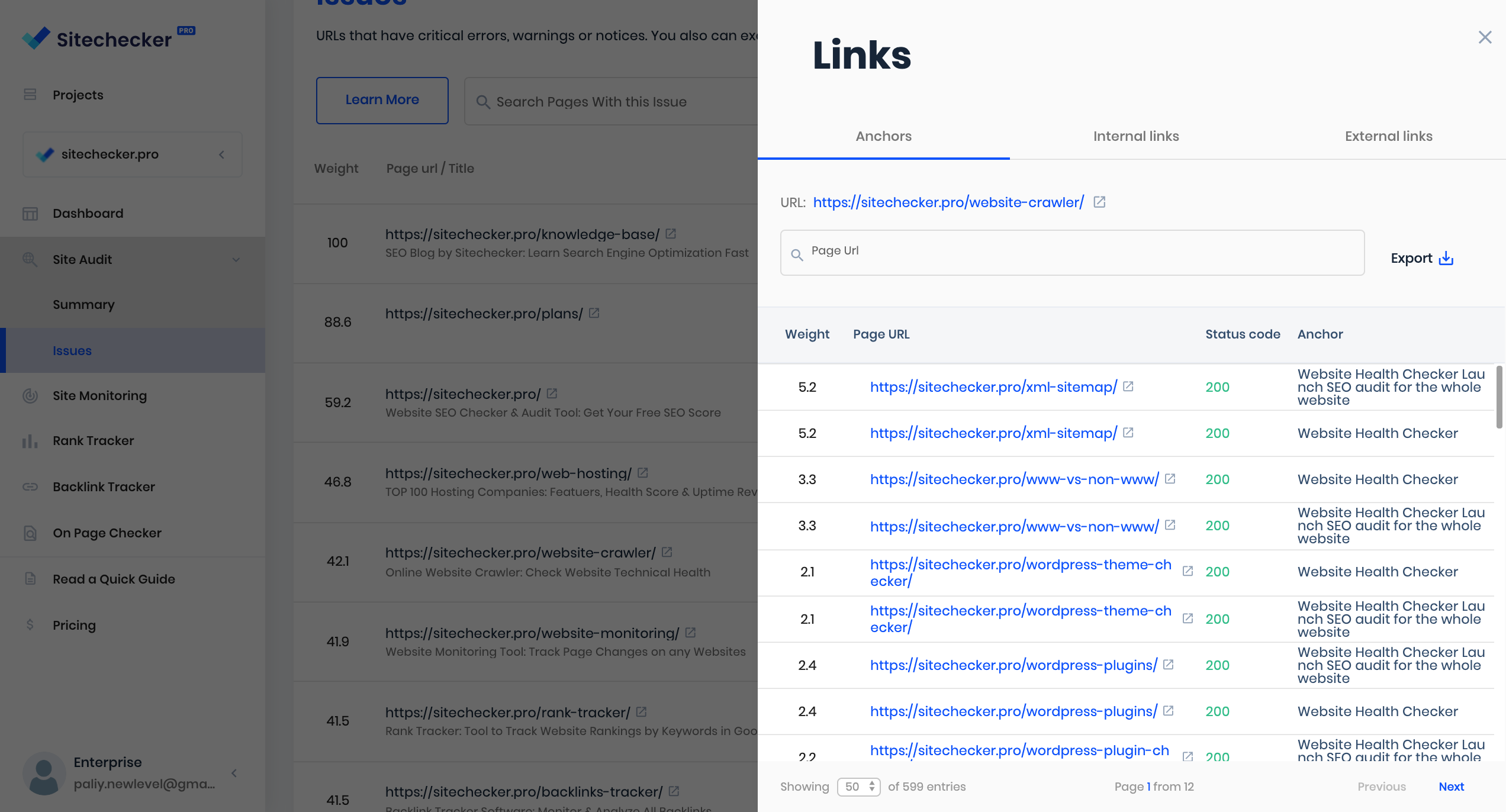Collapse the sitechecker.pro project selector
The height and width of the screenshot is (812, 1506).
tap(222, 154)
